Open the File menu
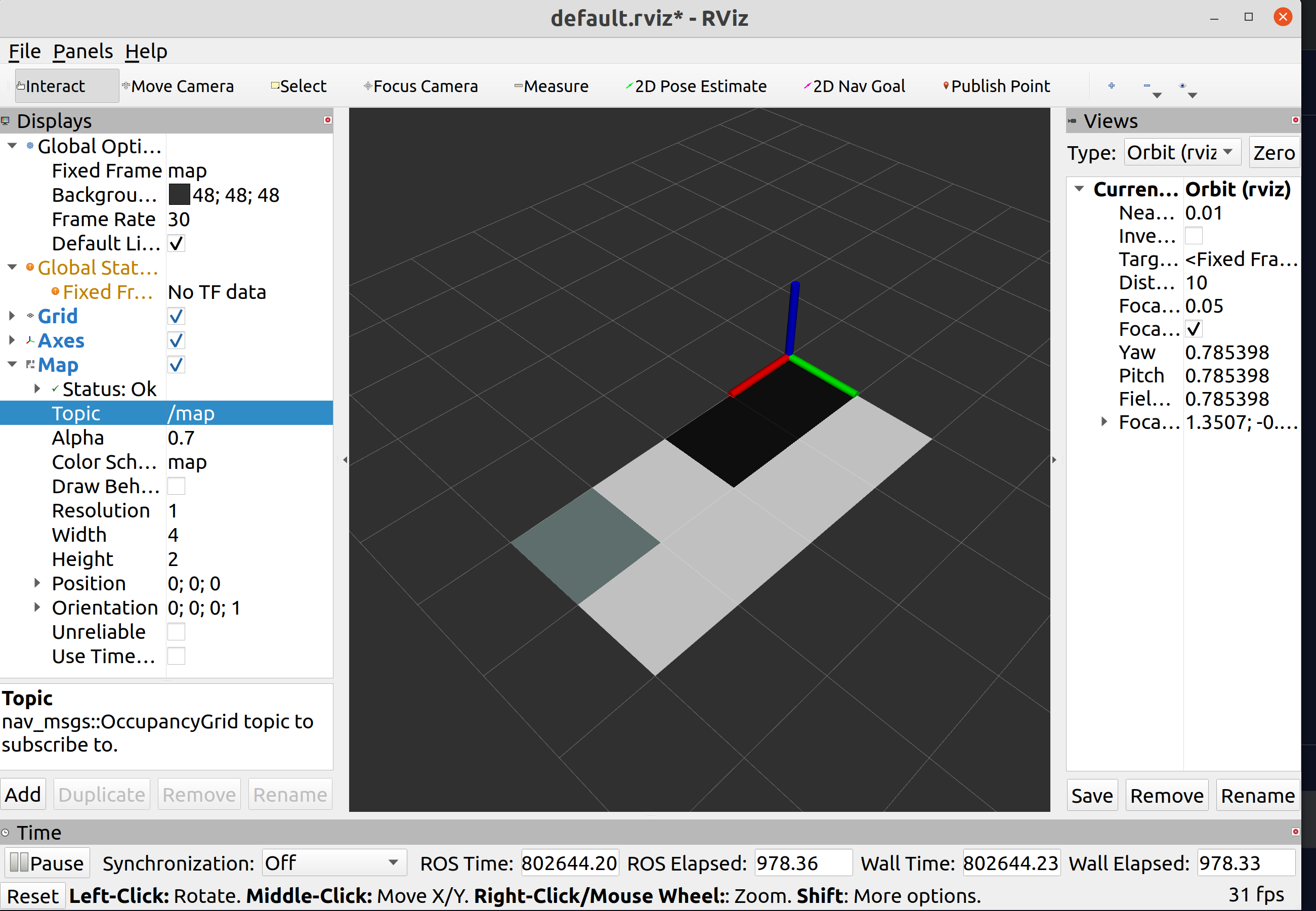1316x911 pixels. coord(25,52)
